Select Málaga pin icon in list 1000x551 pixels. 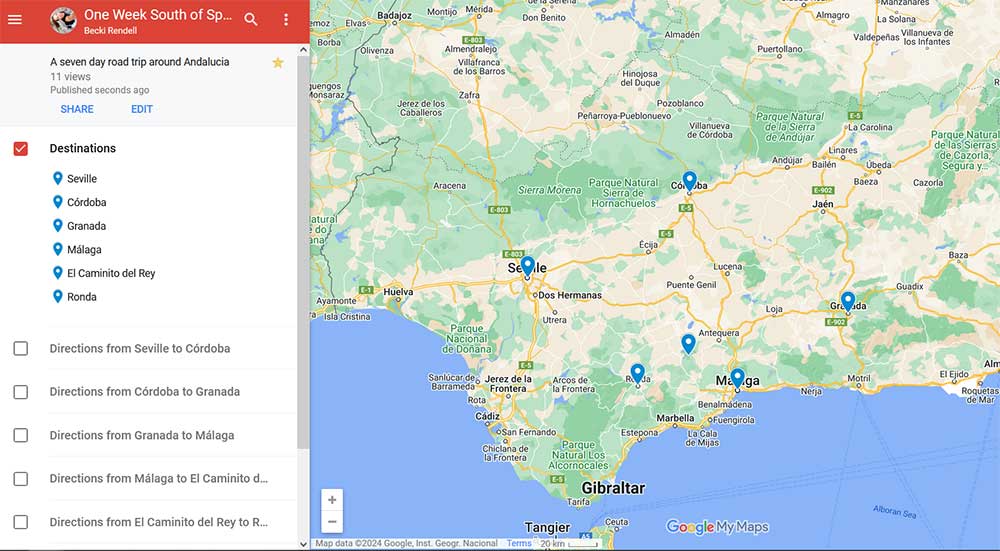(x=57, y=249)
